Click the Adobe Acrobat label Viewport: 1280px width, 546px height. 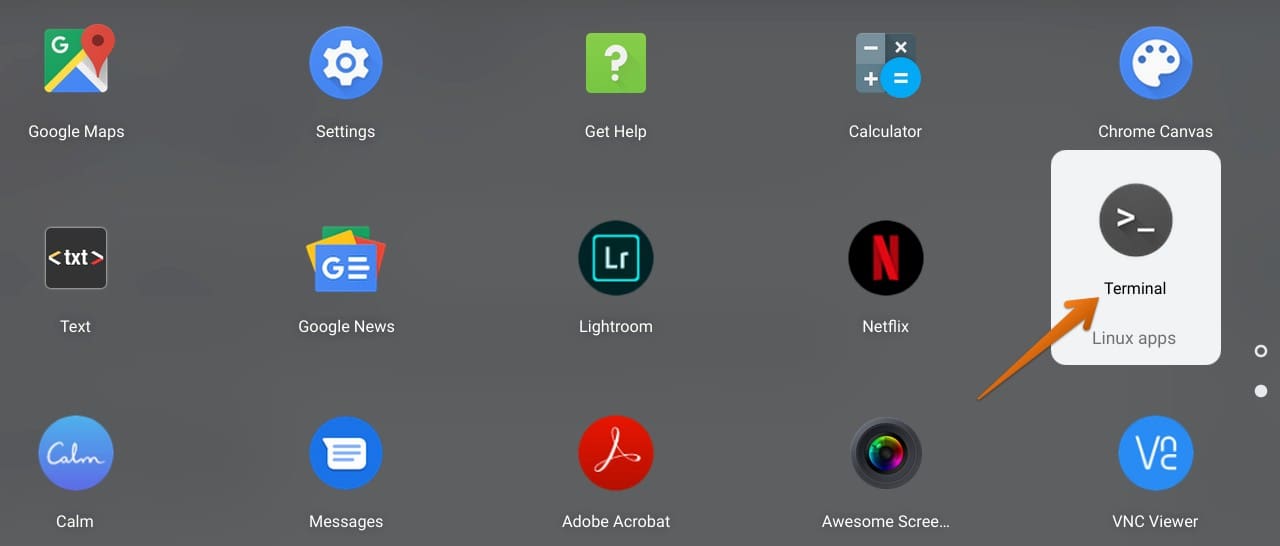tap(616, 521)
